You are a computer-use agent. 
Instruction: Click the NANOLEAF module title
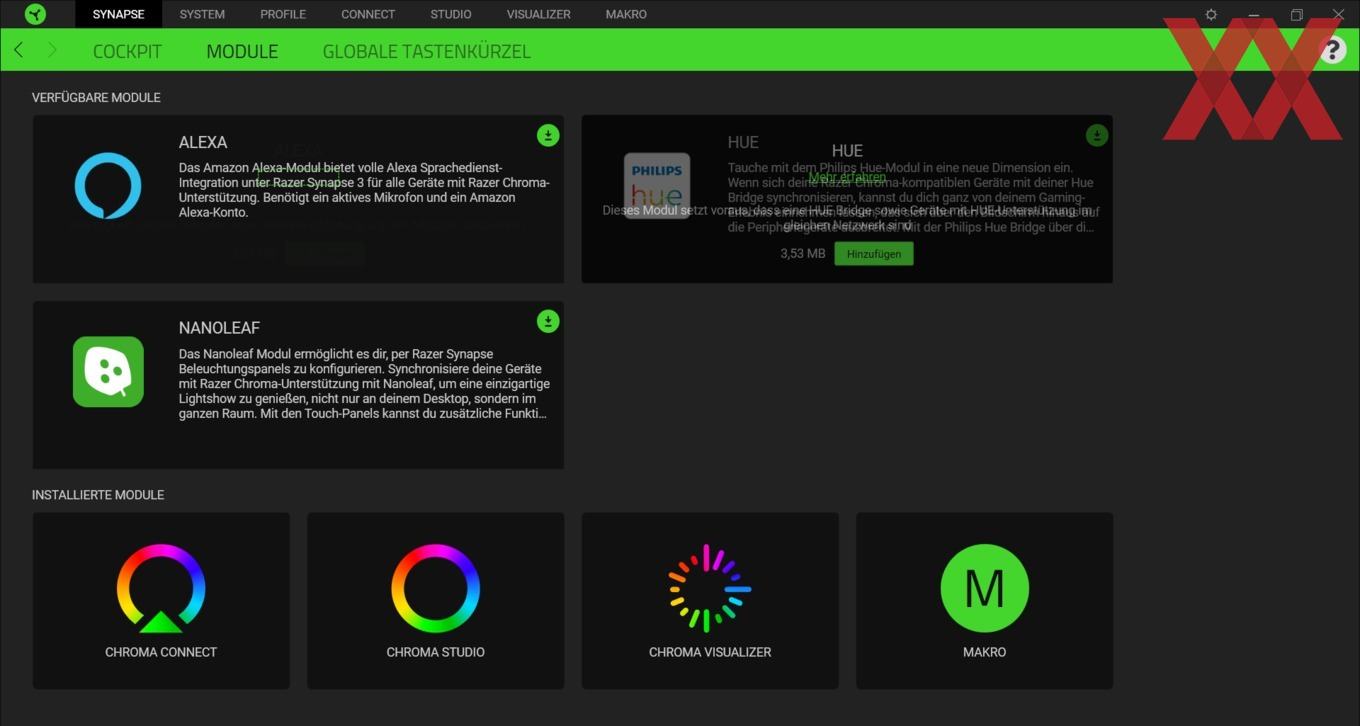tap(219, 328)
